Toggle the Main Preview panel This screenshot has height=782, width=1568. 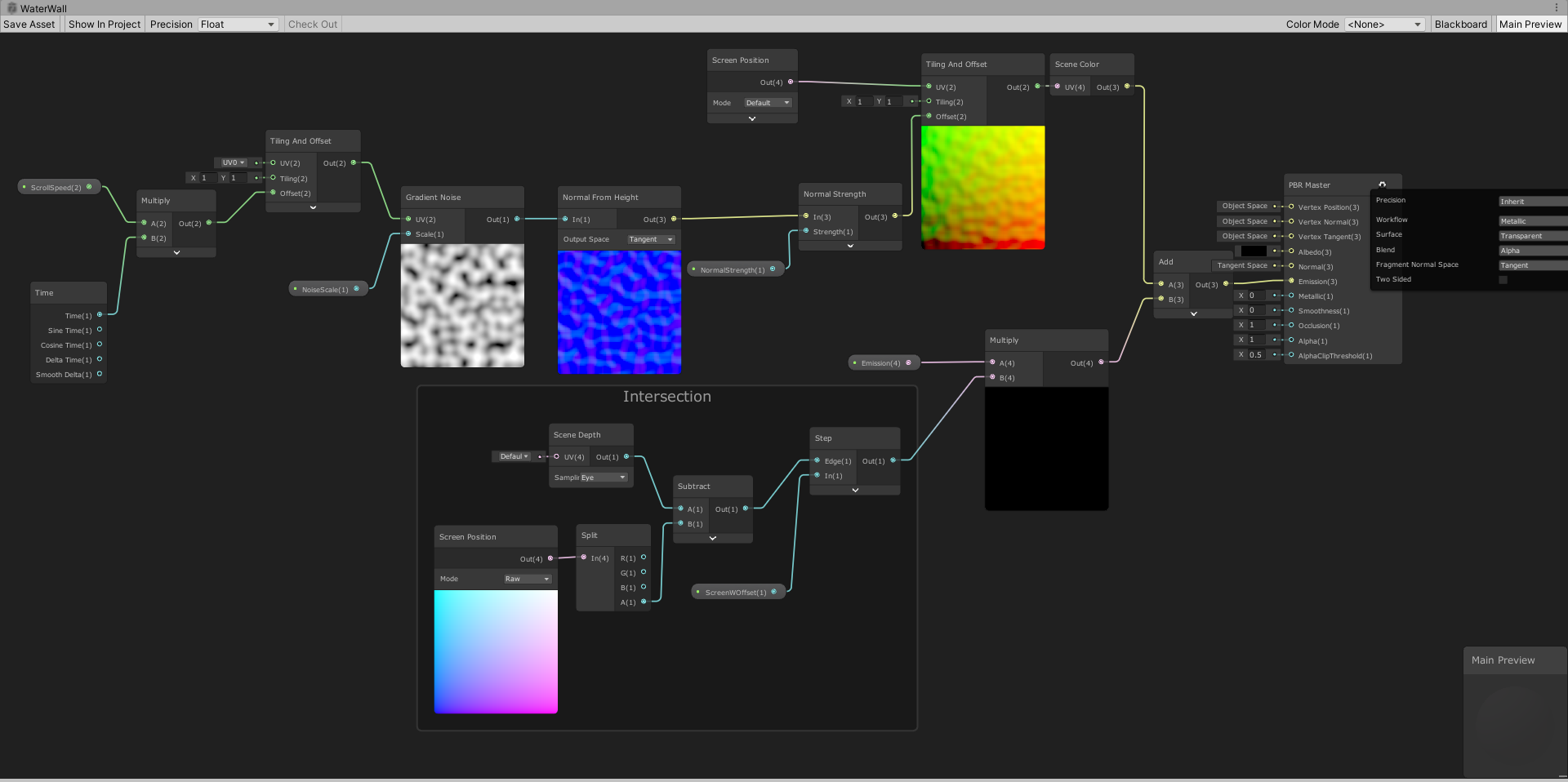tap(1530, 24)
